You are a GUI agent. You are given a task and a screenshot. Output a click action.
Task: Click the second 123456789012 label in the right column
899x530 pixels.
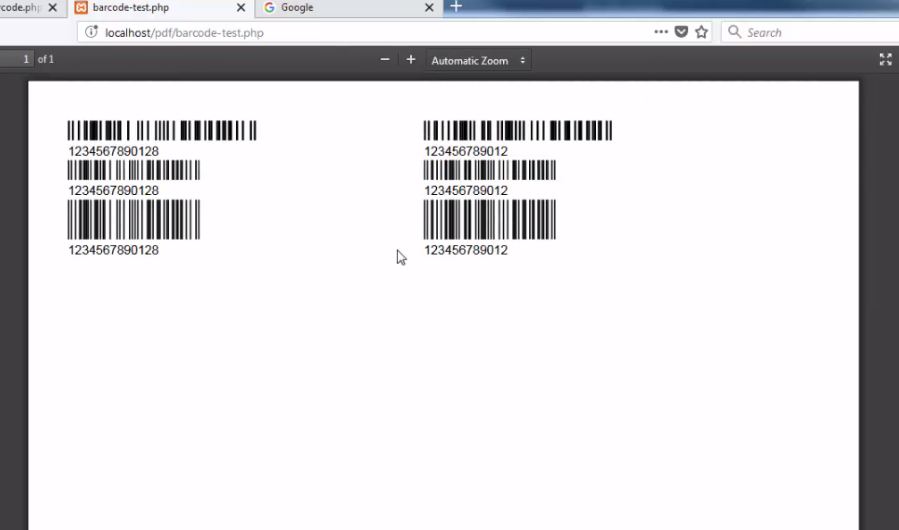click(466, 190)
